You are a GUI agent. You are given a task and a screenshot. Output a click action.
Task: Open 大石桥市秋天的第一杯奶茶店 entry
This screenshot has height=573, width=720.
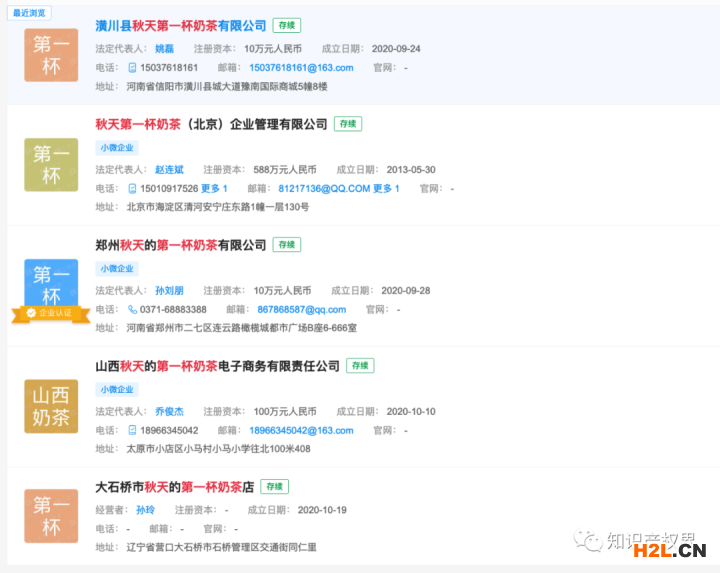point(174,487)
